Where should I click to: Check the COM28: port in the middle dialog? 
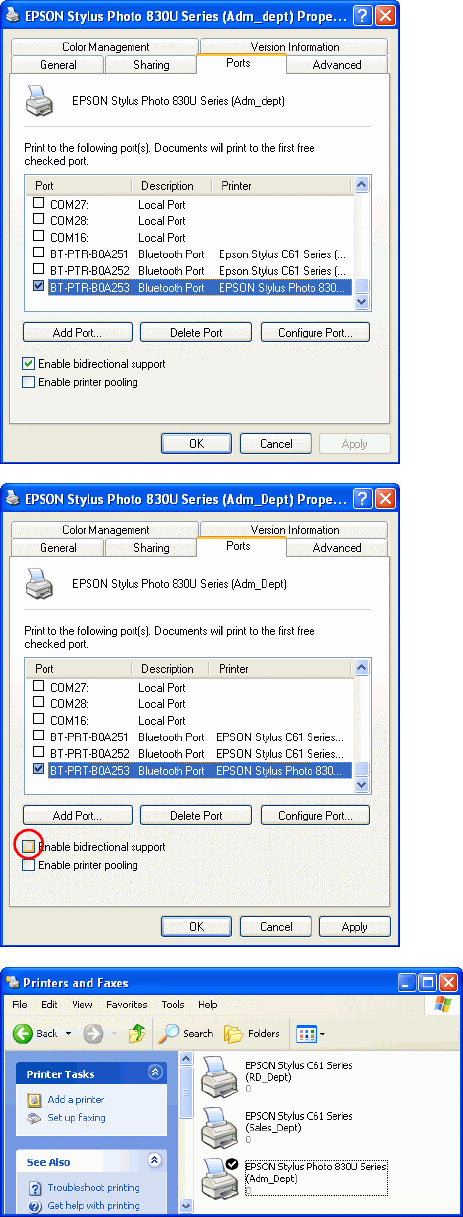tap(39, 703)
